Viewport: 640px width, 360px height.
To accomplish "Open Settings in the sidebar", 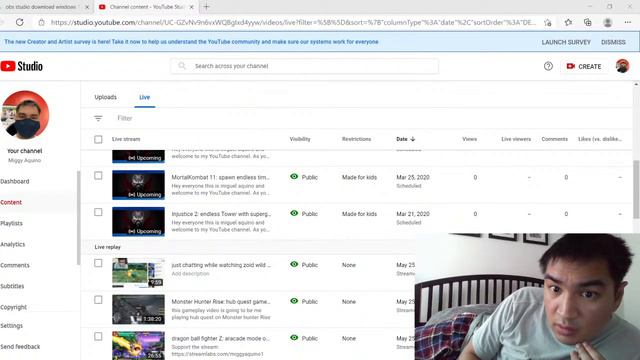I will coord(11,326).
